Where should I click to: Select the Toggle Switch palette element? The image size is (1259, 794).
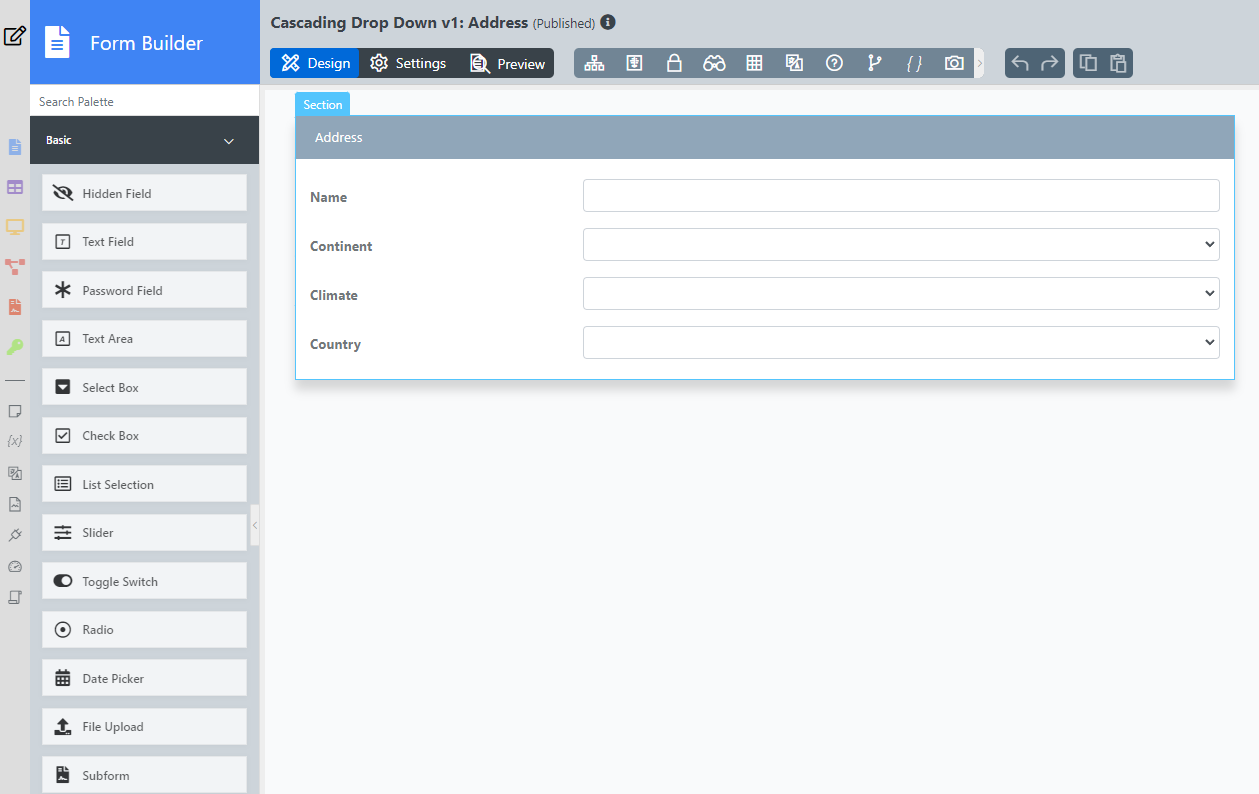tap(144, 581)
